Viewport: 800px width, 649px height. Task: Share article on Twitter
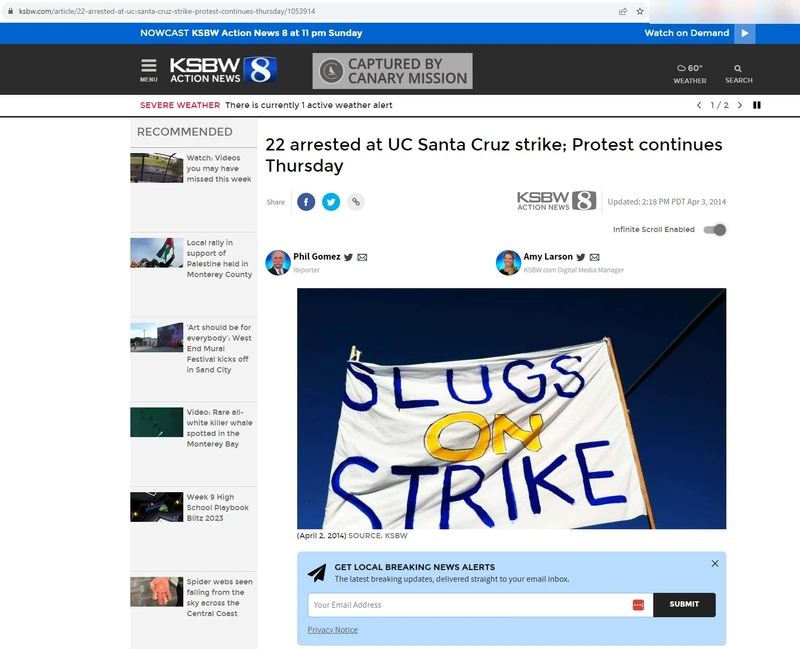pos(331,202)
